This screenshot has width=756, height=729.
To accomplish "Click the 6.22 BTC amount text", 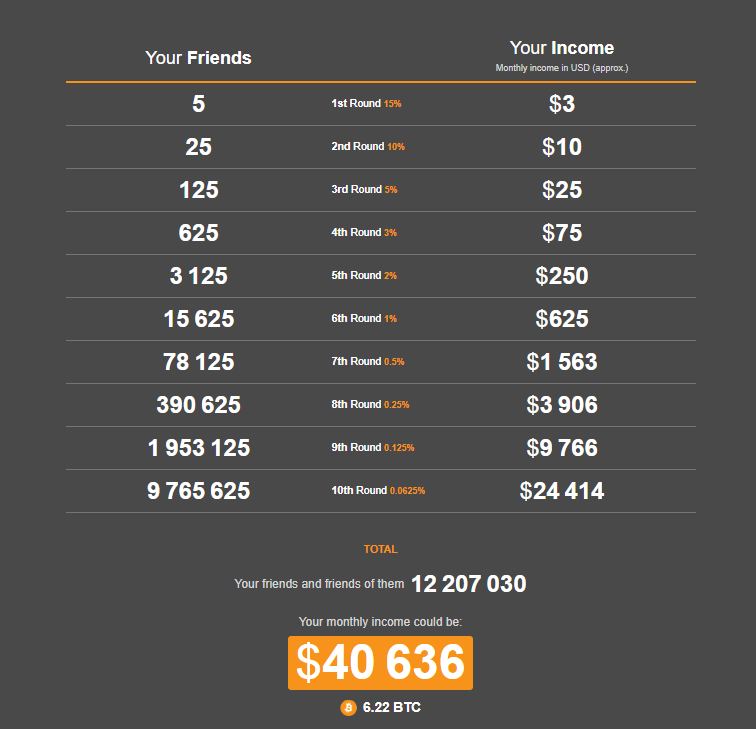I will tap(391, 707).
